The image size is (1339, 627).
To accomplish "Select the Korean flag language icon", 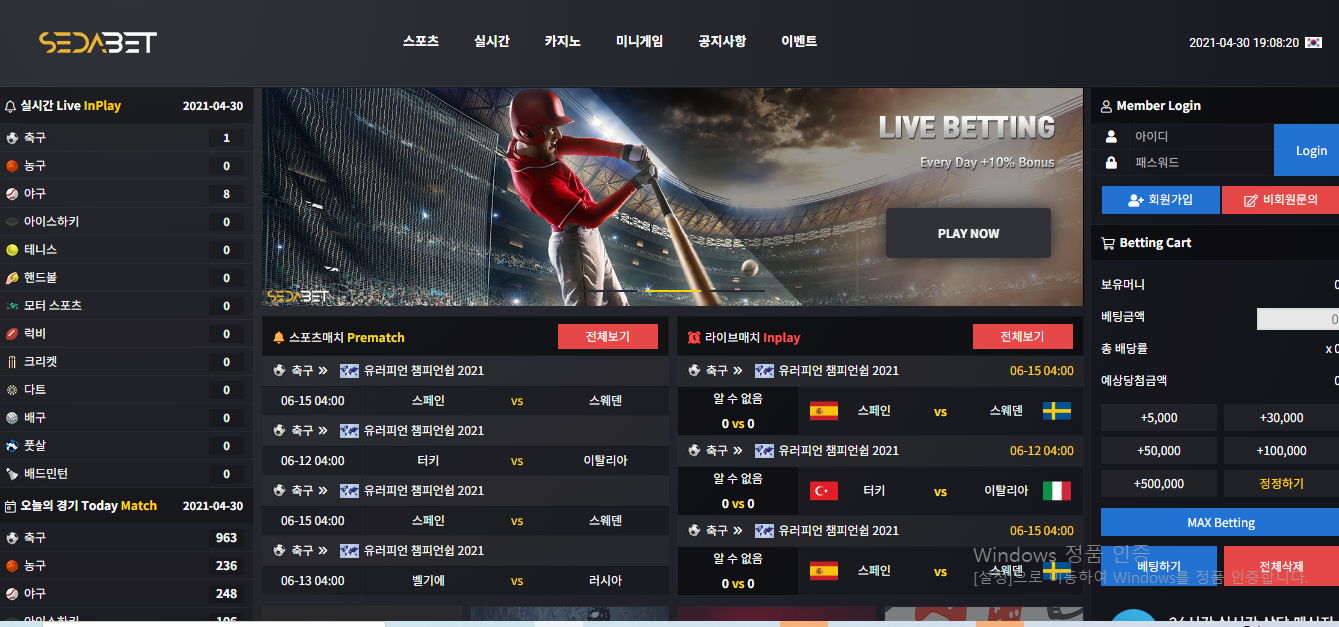I will [x=1313, y=43].
